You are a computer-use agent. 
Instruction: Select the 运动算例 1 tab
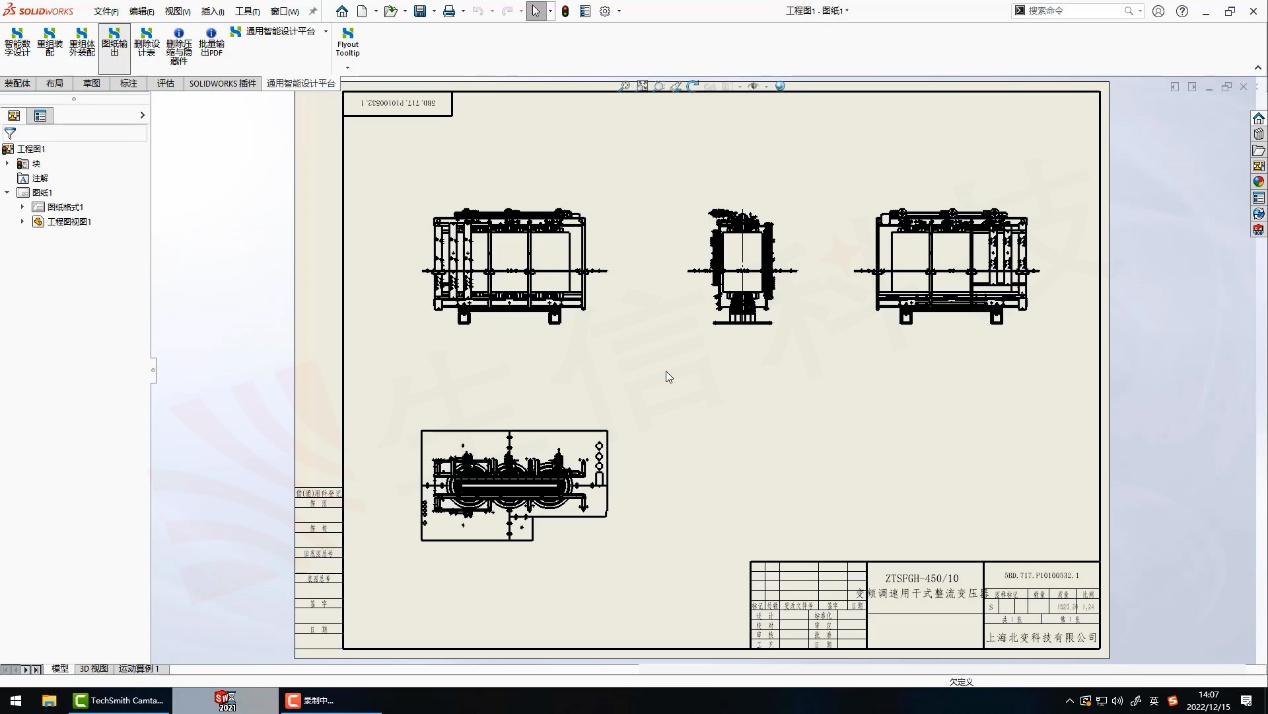(139, 669)
